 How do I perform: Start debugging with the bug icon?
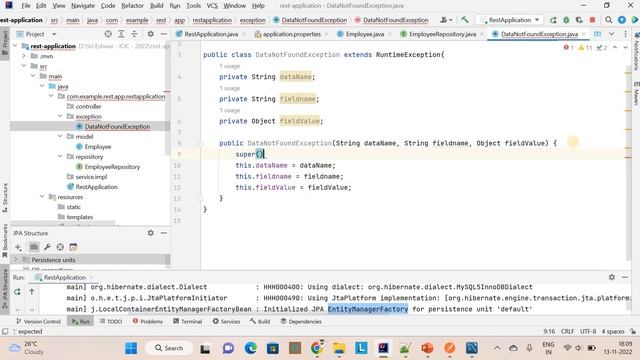coord(566,20)
